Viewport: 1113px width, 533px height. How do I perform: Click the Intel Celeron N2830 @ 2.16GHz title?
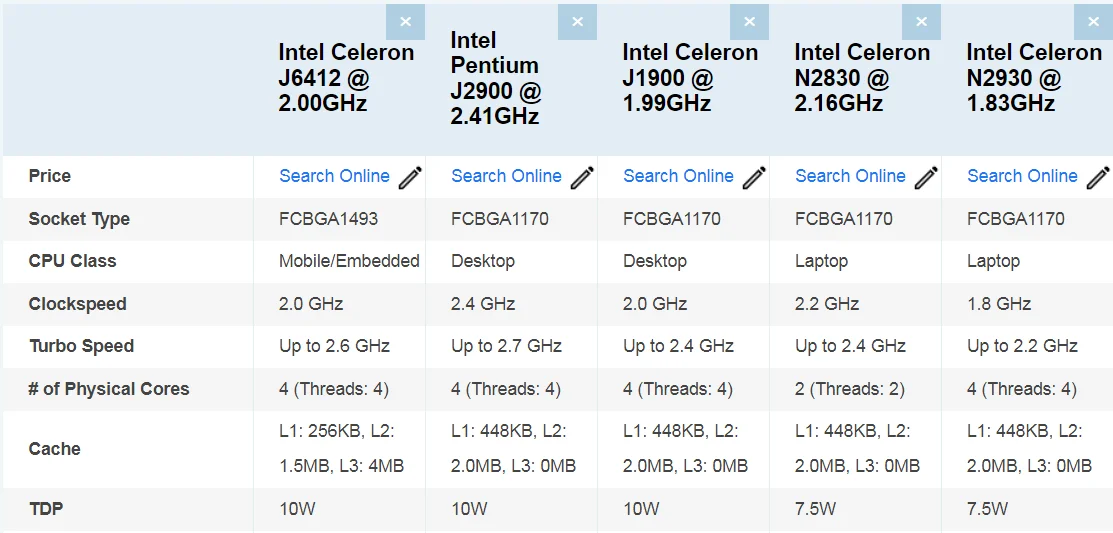pos(862,78)
